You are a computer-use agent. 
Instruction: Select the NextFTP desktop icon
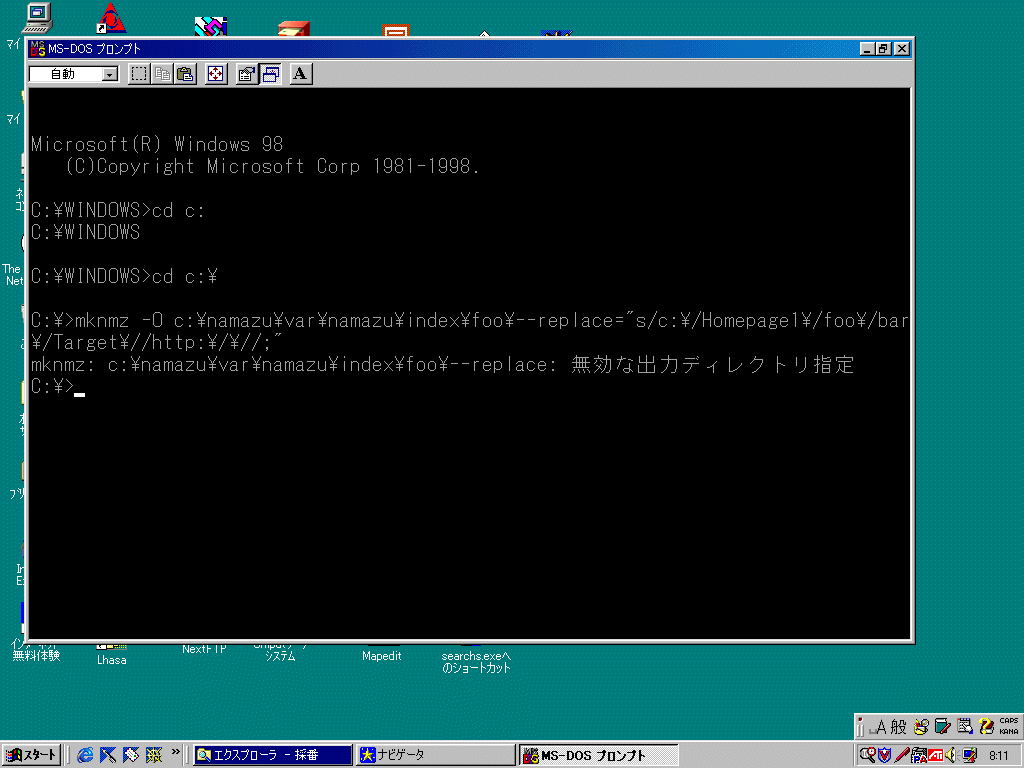point(204,649)
